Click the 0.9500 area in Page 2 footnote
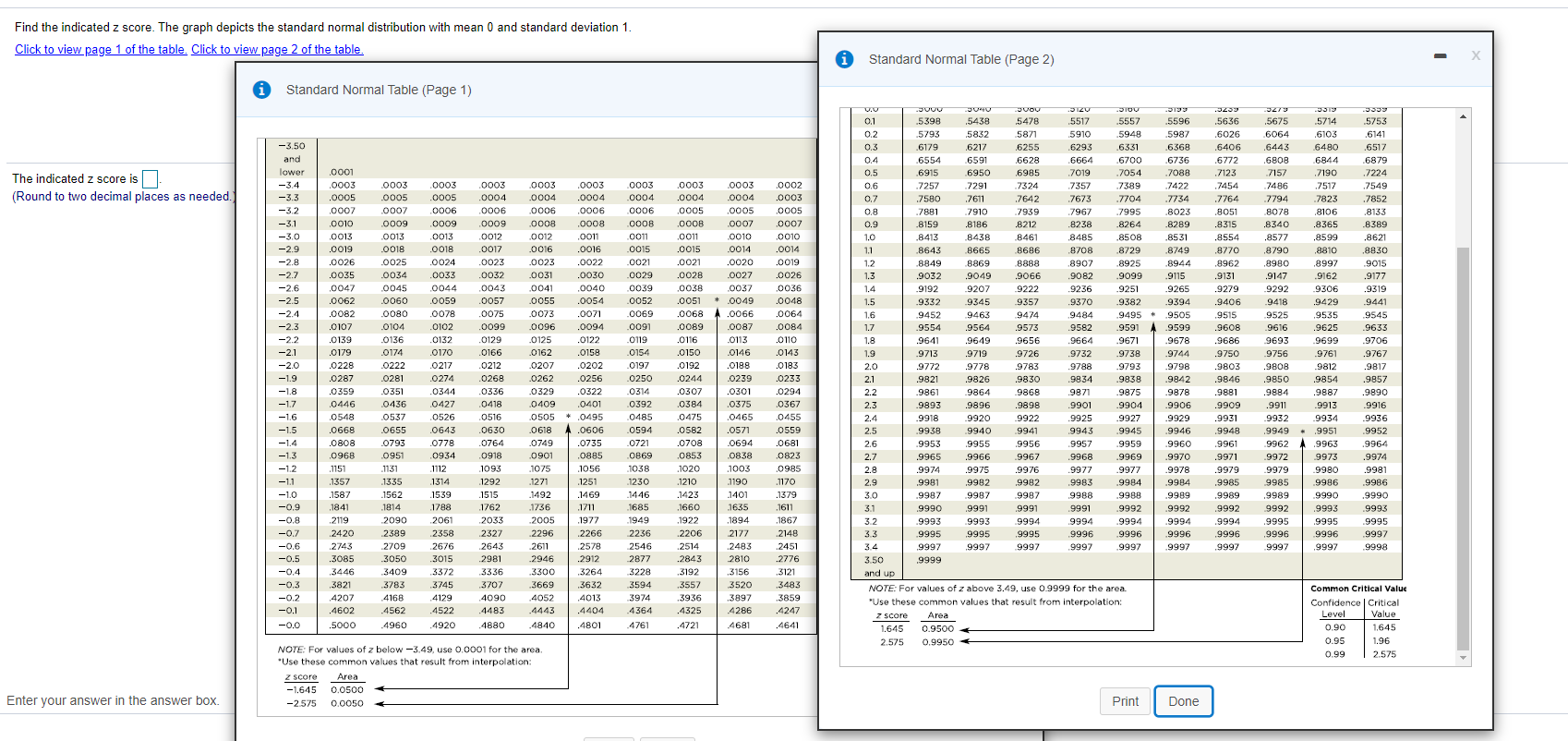 point(937,628)
